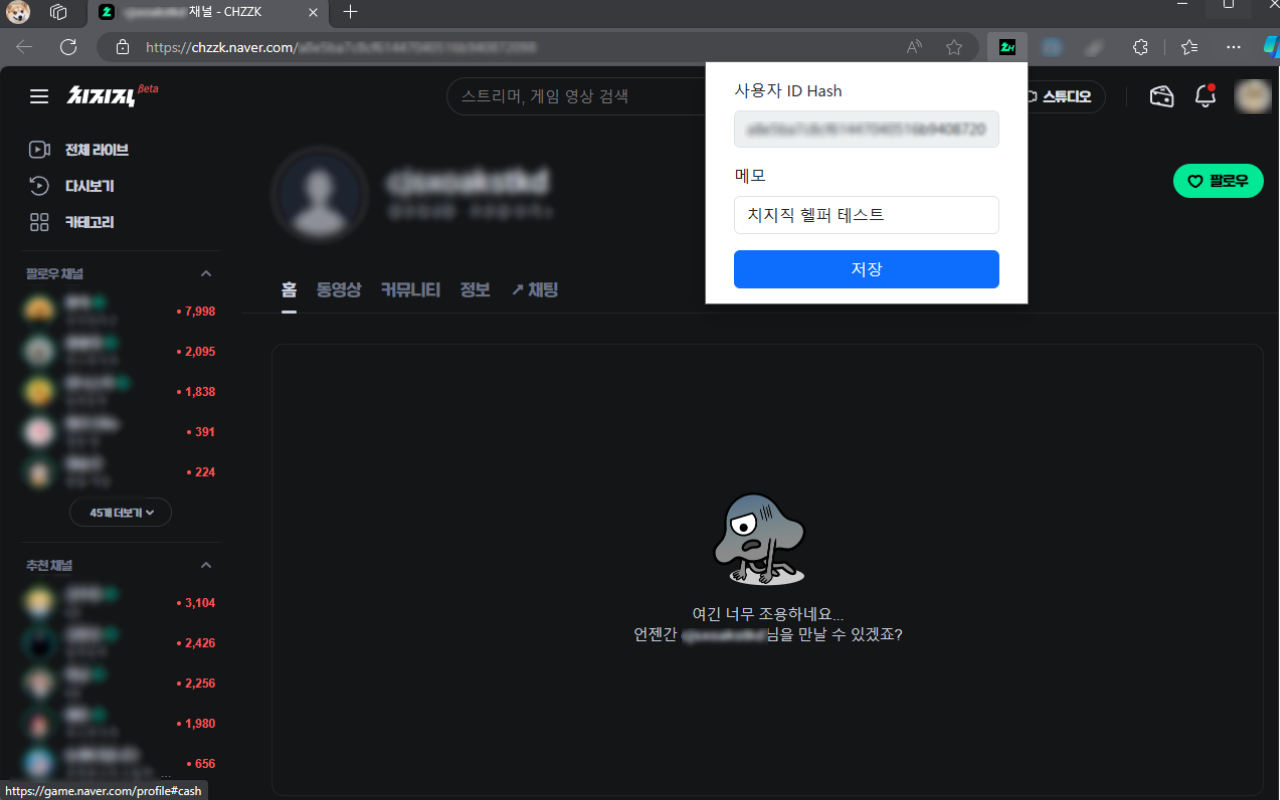Click the ZK extension icon in the browser toolbar
Screen dimensions: 1280x800
click(x=1006, y=46)
